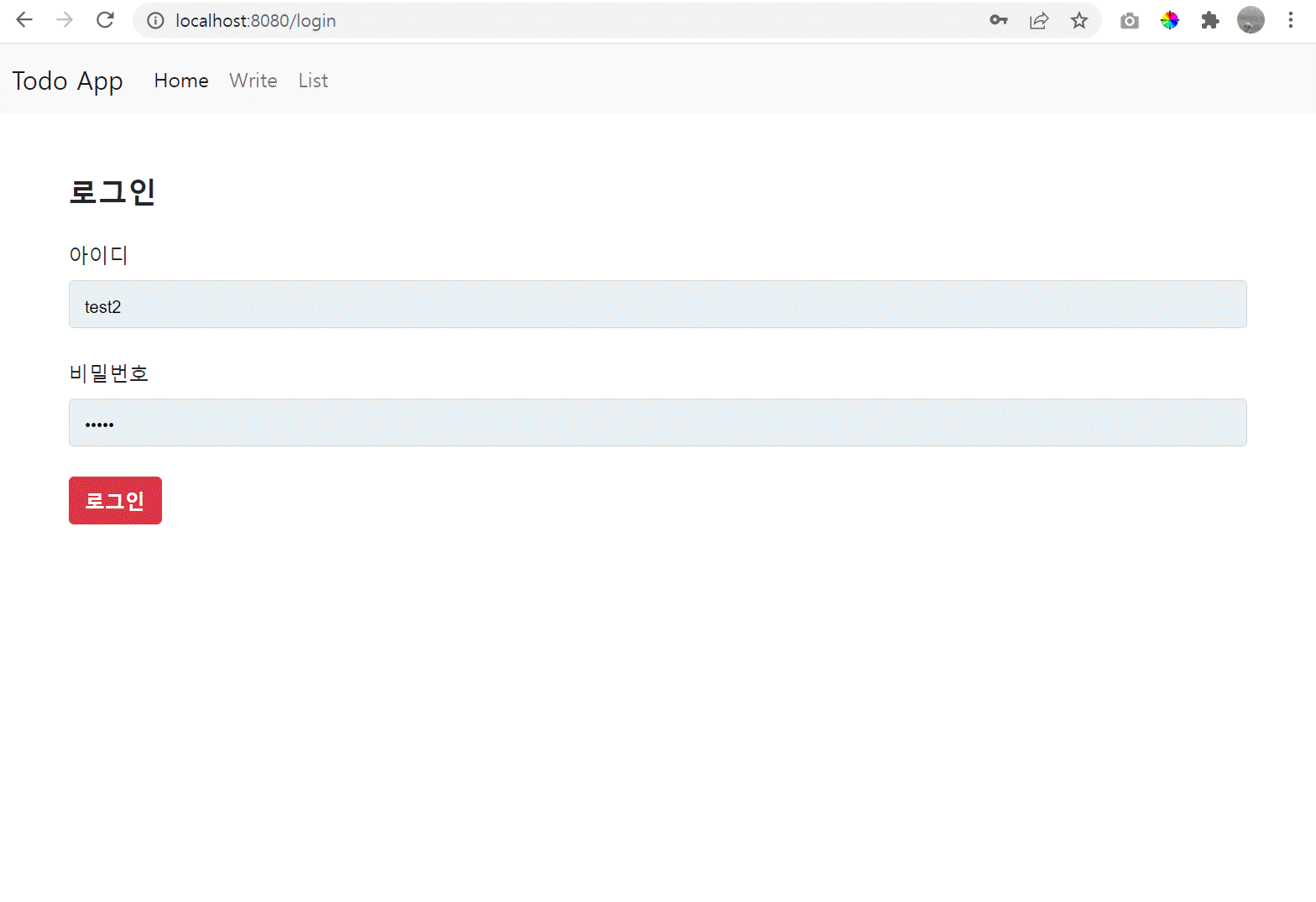Bookmark this page with the star
1316x902 pixels.
click(x=1079, y=20)
